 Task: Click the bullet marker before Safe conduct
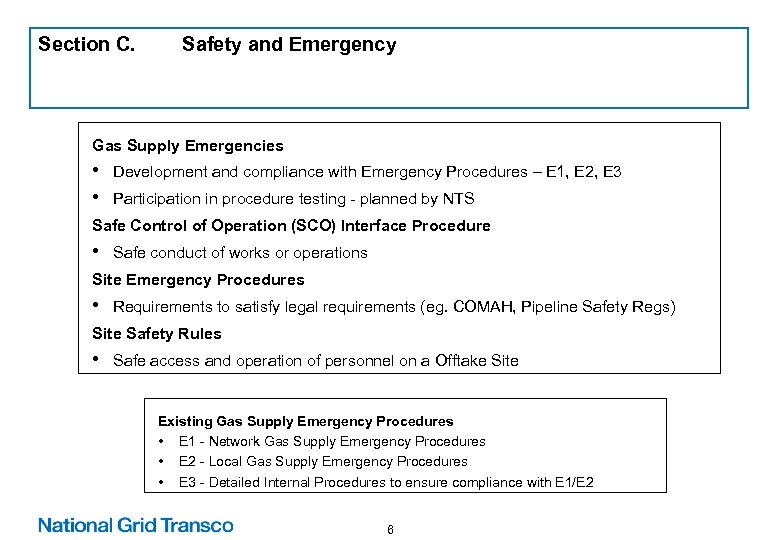click(97, 252)
